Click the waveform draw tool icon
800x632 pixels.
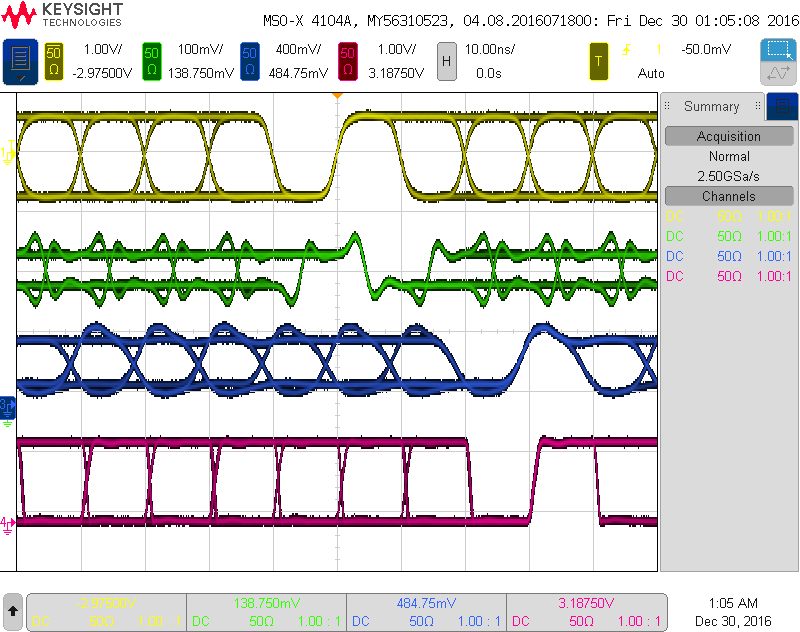(778, 73)
